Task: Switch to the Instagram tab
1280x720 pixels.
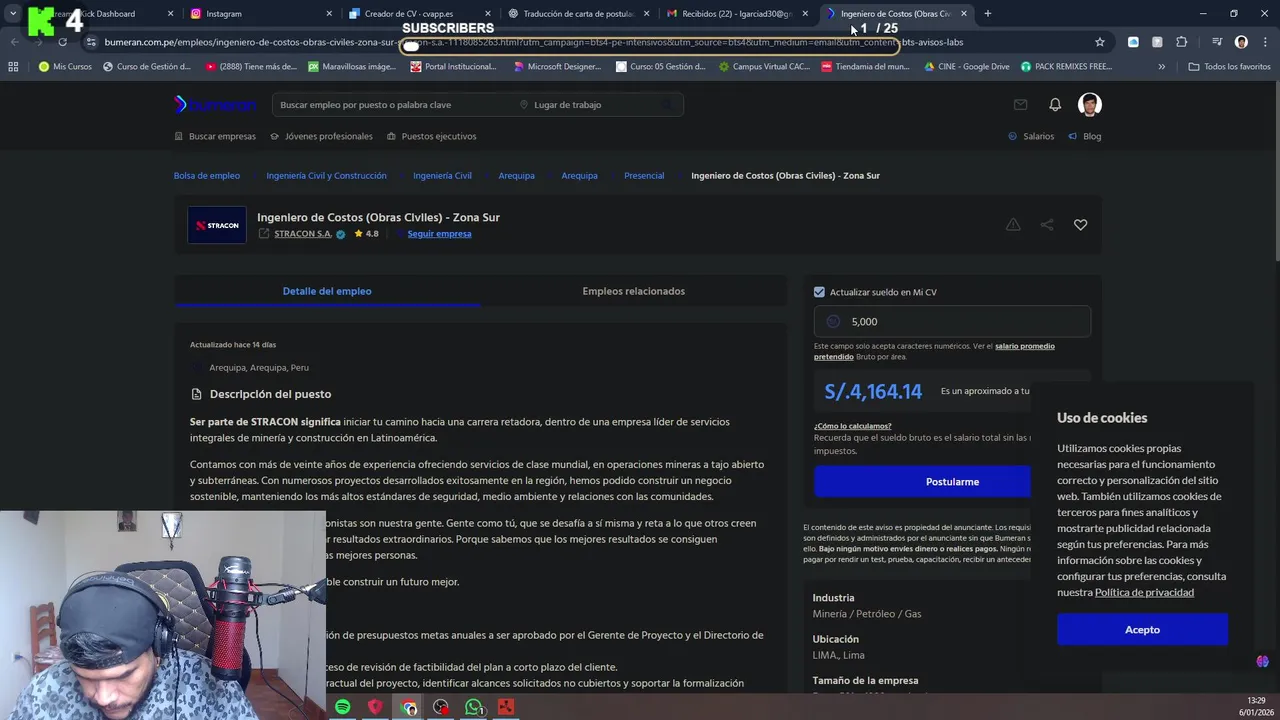Action: point(260,14)
